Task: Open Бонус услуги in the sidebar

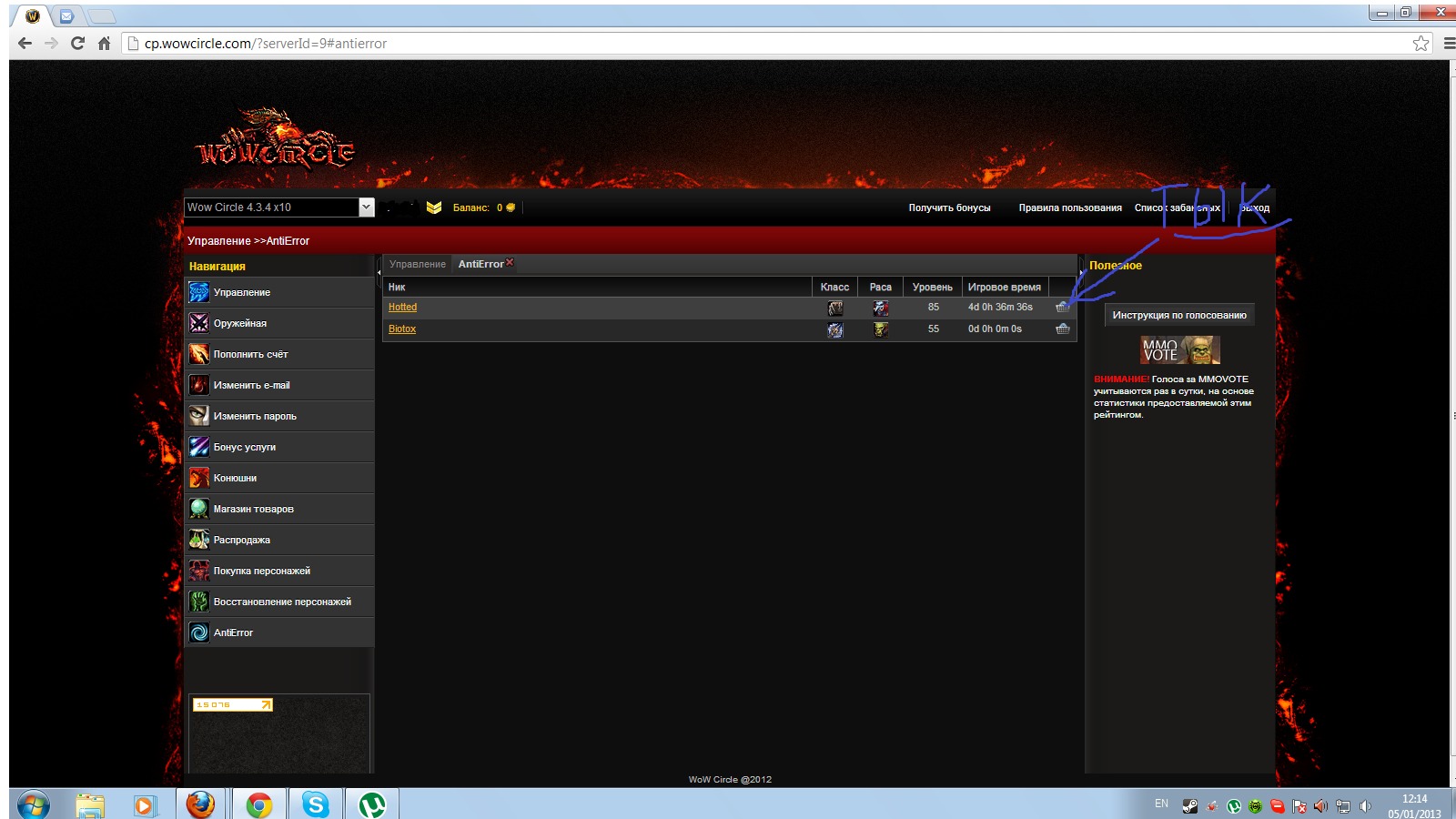Action: pyautogui.click(x=244, y=447)
